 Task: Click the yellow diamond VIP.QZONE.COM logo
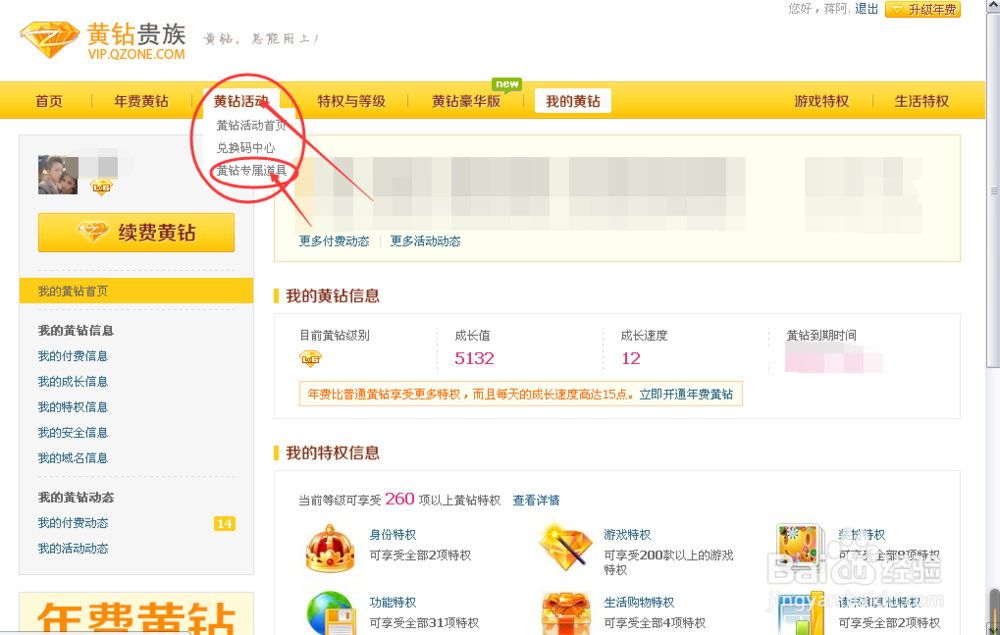click(103, 41)
